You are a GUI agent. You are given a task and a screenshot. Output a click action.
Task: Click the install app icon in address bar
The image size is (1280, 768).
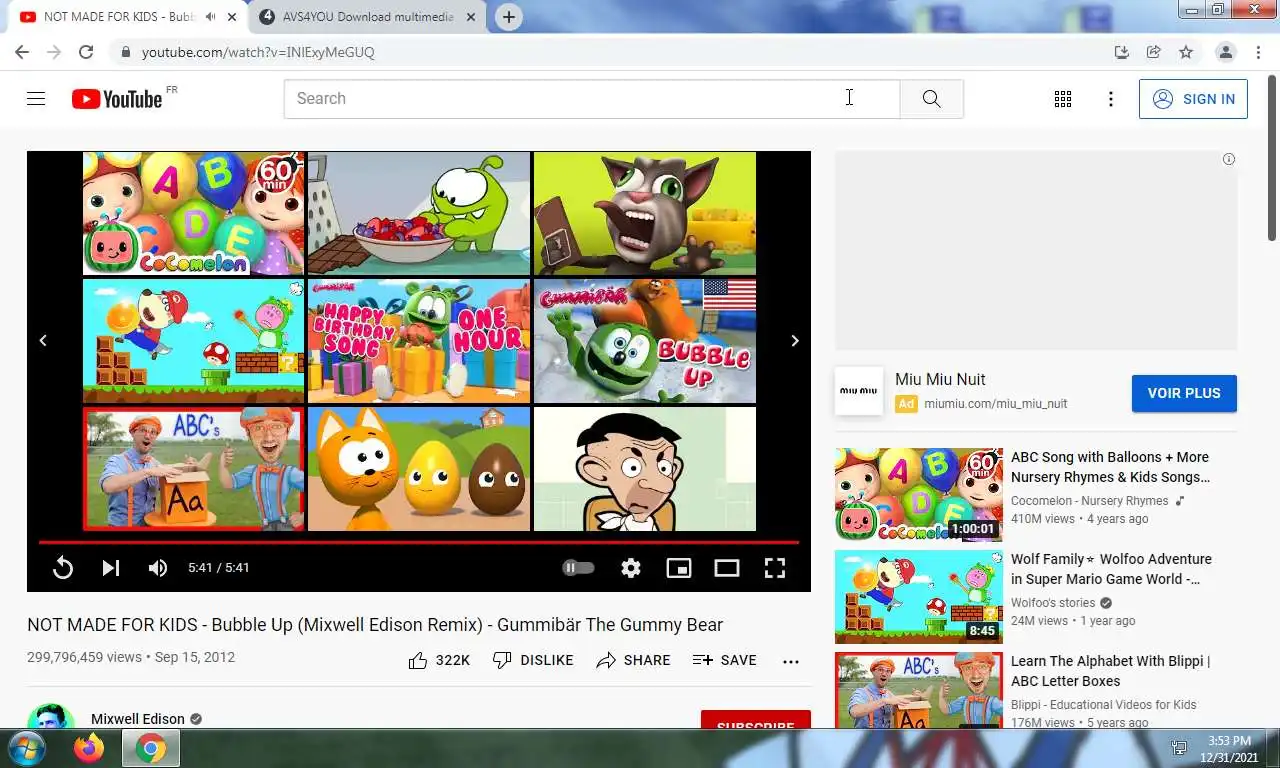pos(1122,52)
